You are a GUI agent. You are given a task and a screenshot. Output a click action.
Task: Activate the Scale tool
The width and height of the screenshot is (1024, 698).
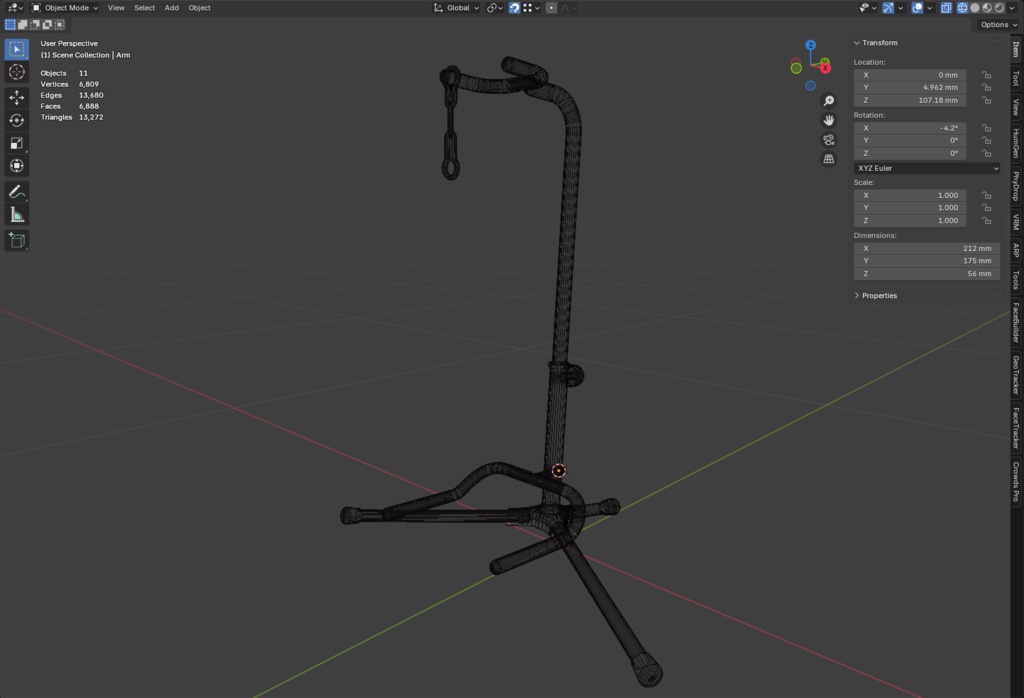click(17, 144)
